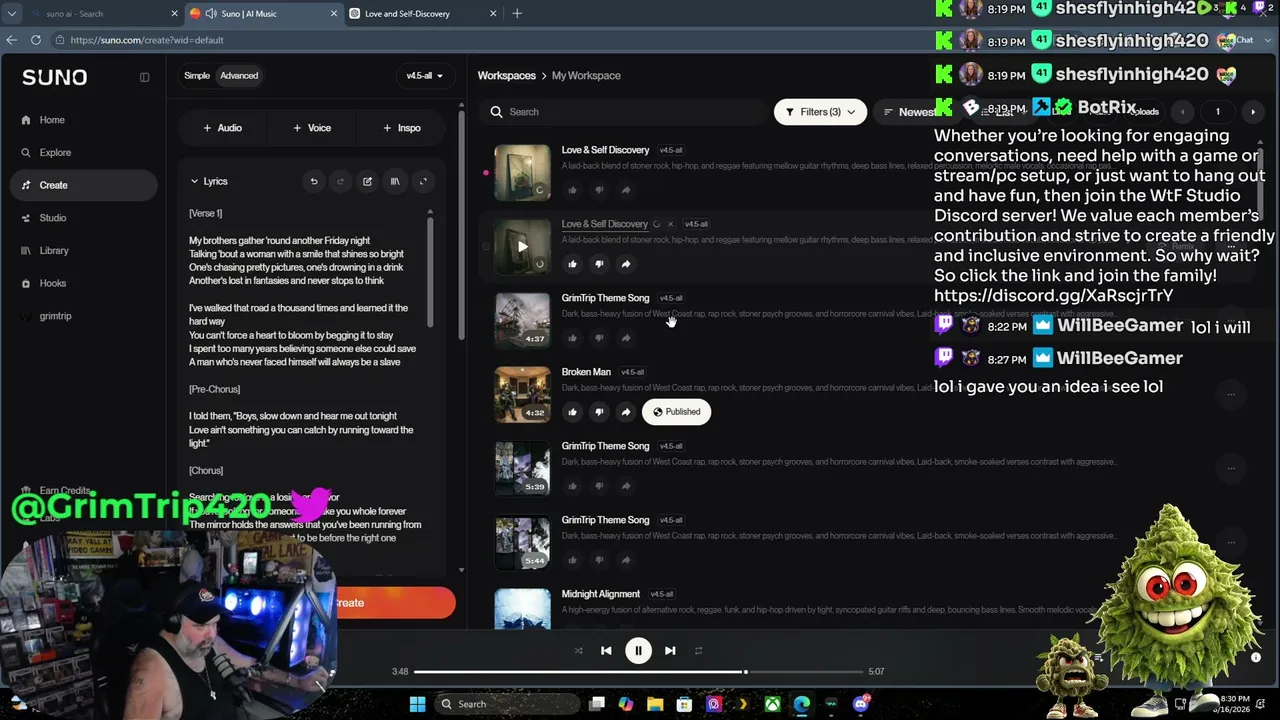Open Microsoft Store from the taskbar
Image resolution: width=1280 pixels, height=720 pixels.
tap(684, 704)
